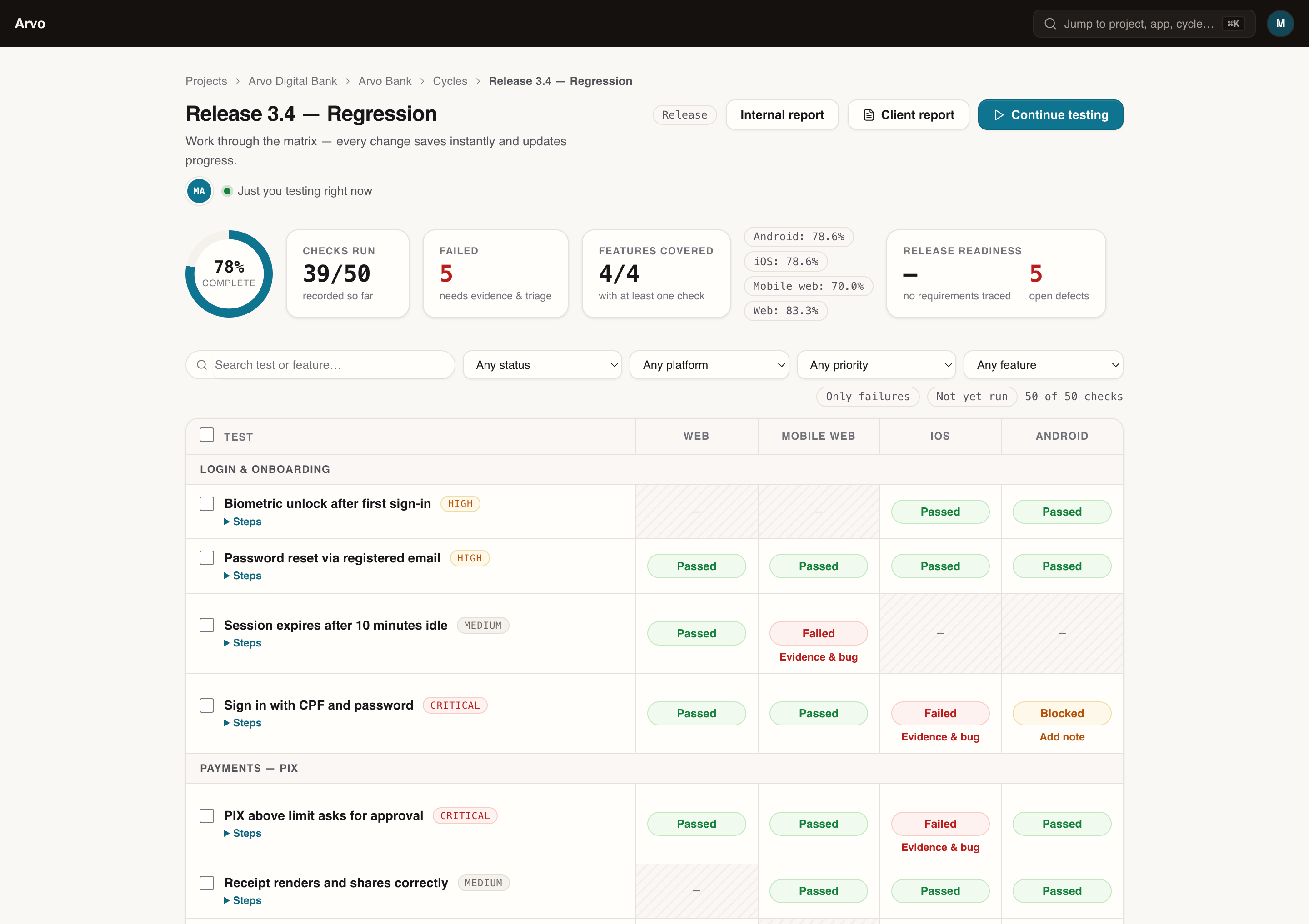This screenshot has width=1309, height=924.
Task: Check the Sign in with CPF row
Action: point(207,705)
